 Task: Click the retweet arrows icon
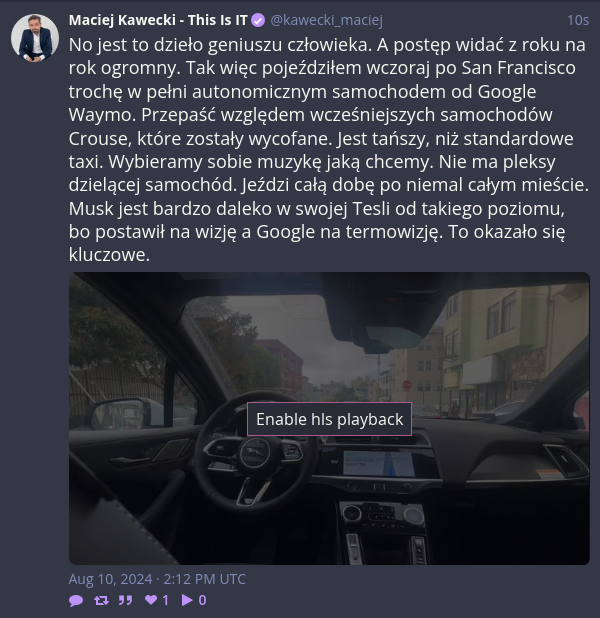[x=101, y=600]
